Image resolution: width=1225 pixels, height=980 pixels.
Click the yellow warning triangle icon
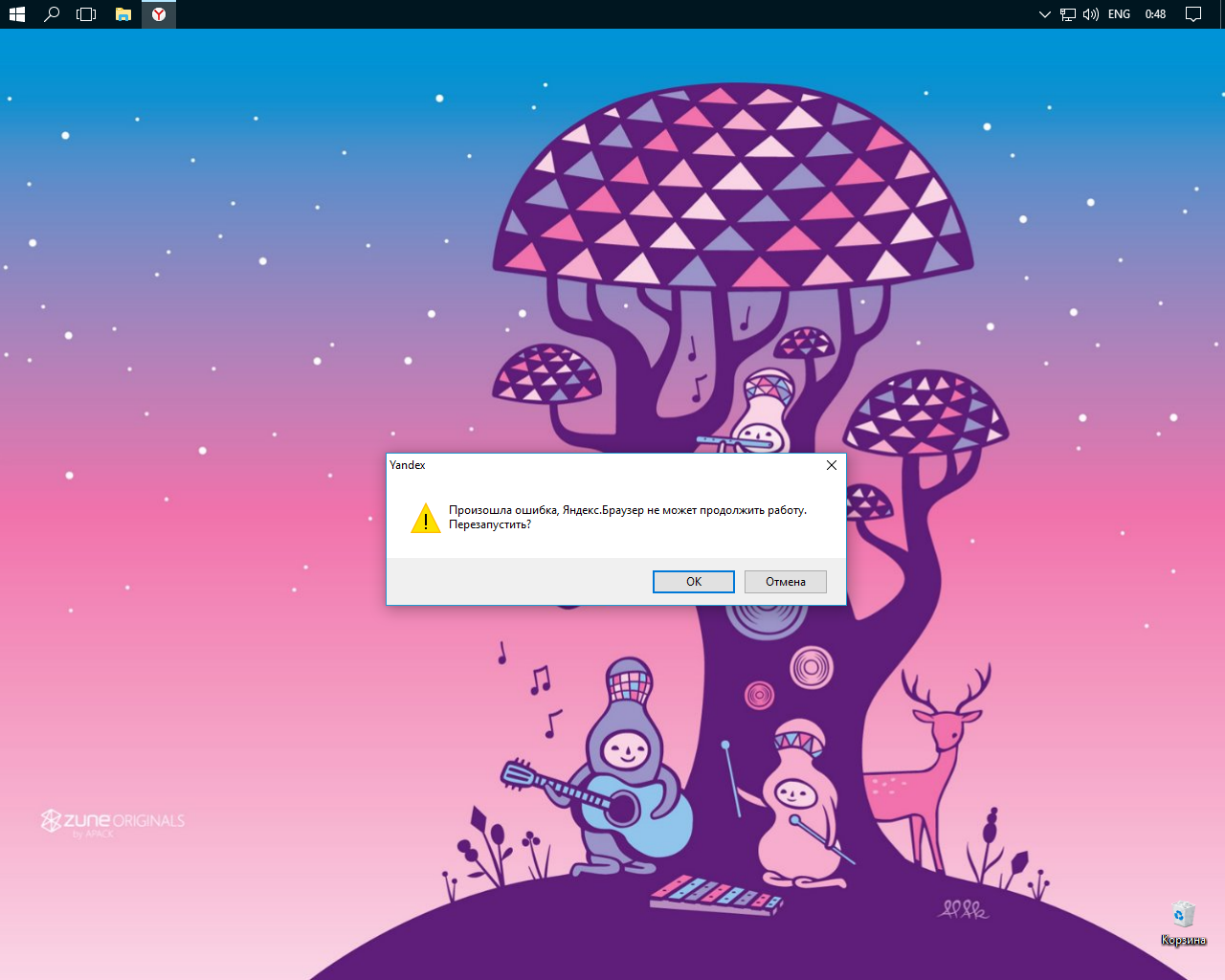point(425,519)
